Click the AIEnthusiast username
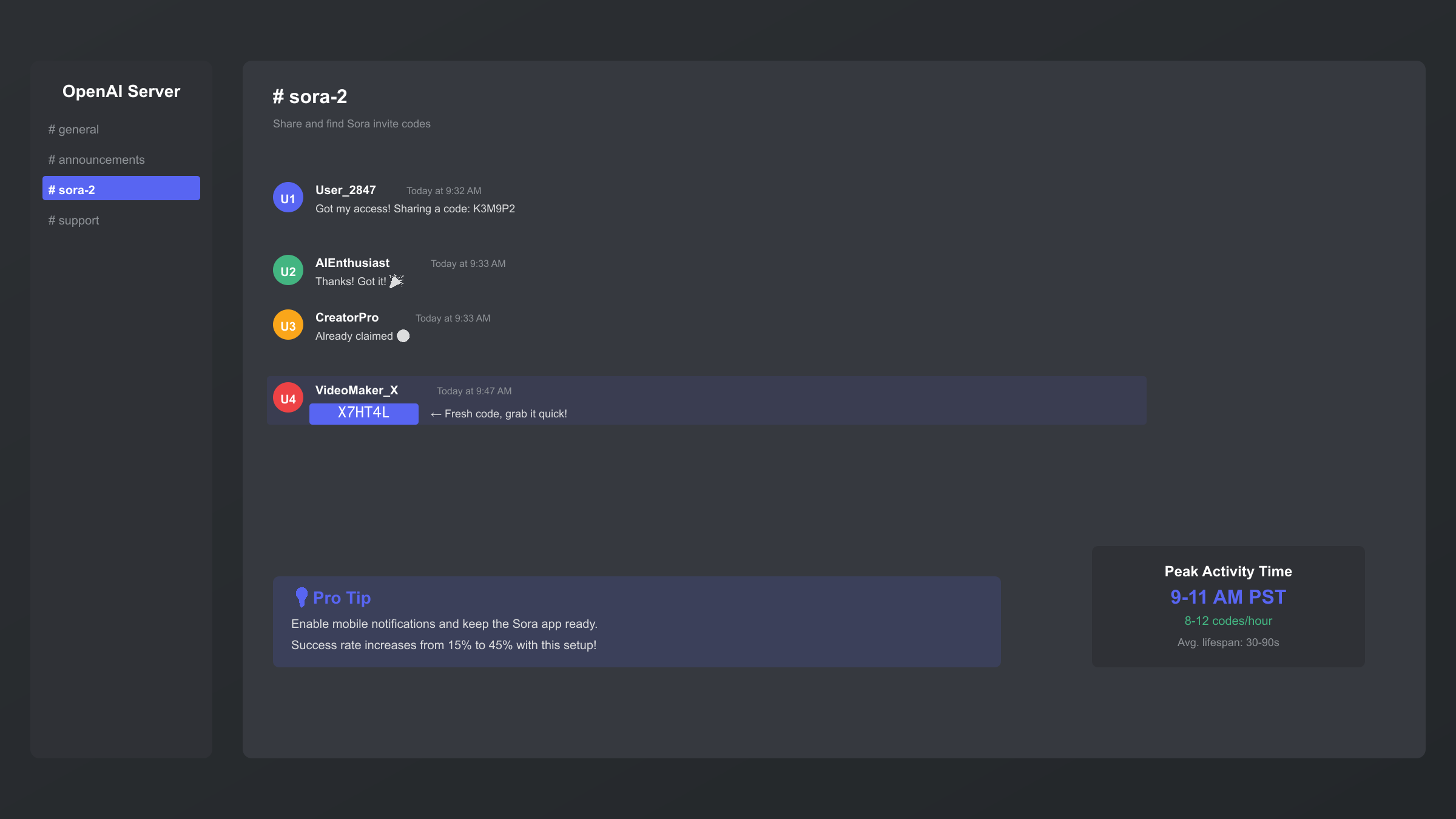1456x819 pixels. coord(352,263)
